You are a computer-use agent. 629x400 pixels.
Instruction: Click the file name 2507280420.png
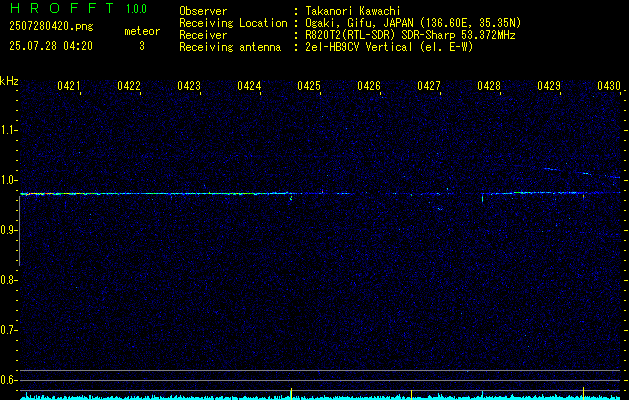(x=51, y=27)
